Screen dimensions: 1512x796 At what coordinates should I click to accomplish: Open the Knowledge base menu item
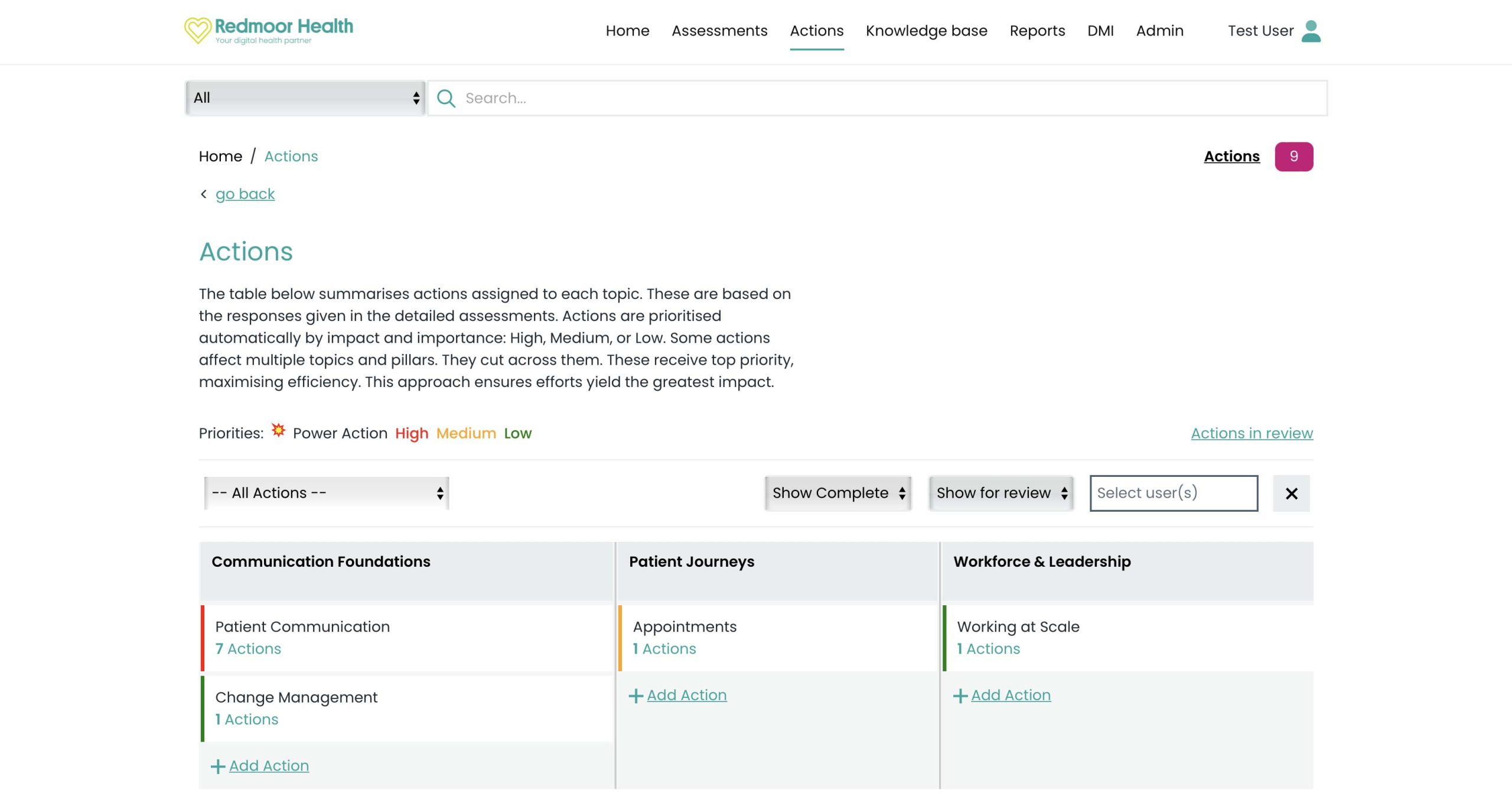[926, 31]
